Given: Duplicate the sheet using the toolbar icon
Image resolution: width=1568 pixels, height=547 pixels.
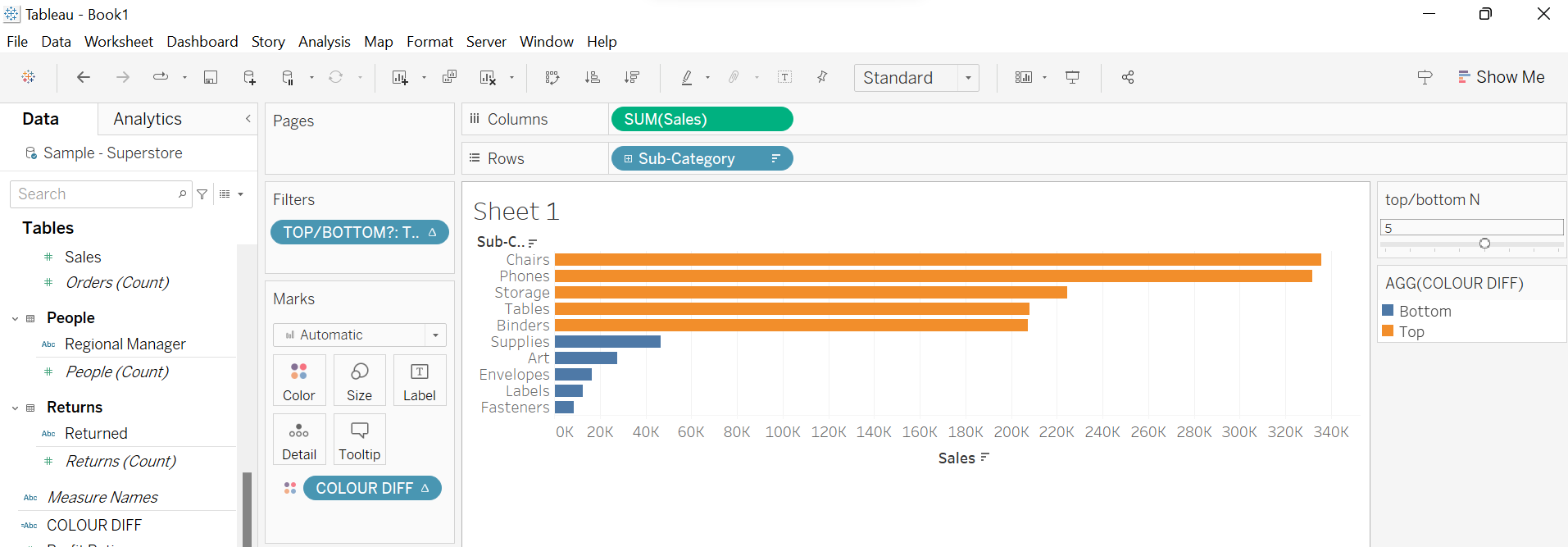Looking at the screenshot, I should 449,77.
